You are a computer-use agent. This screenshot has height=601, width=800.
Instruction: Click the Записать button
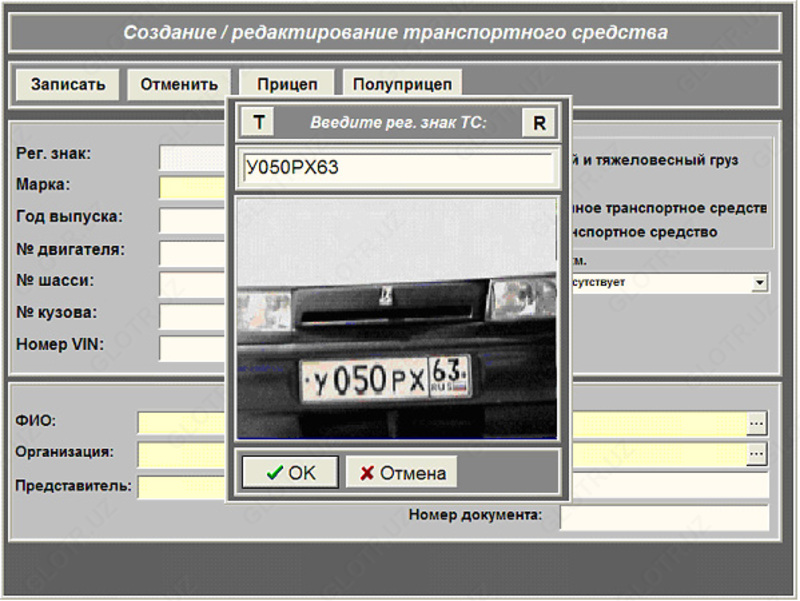pyautogui.click(x=67, y=84)
